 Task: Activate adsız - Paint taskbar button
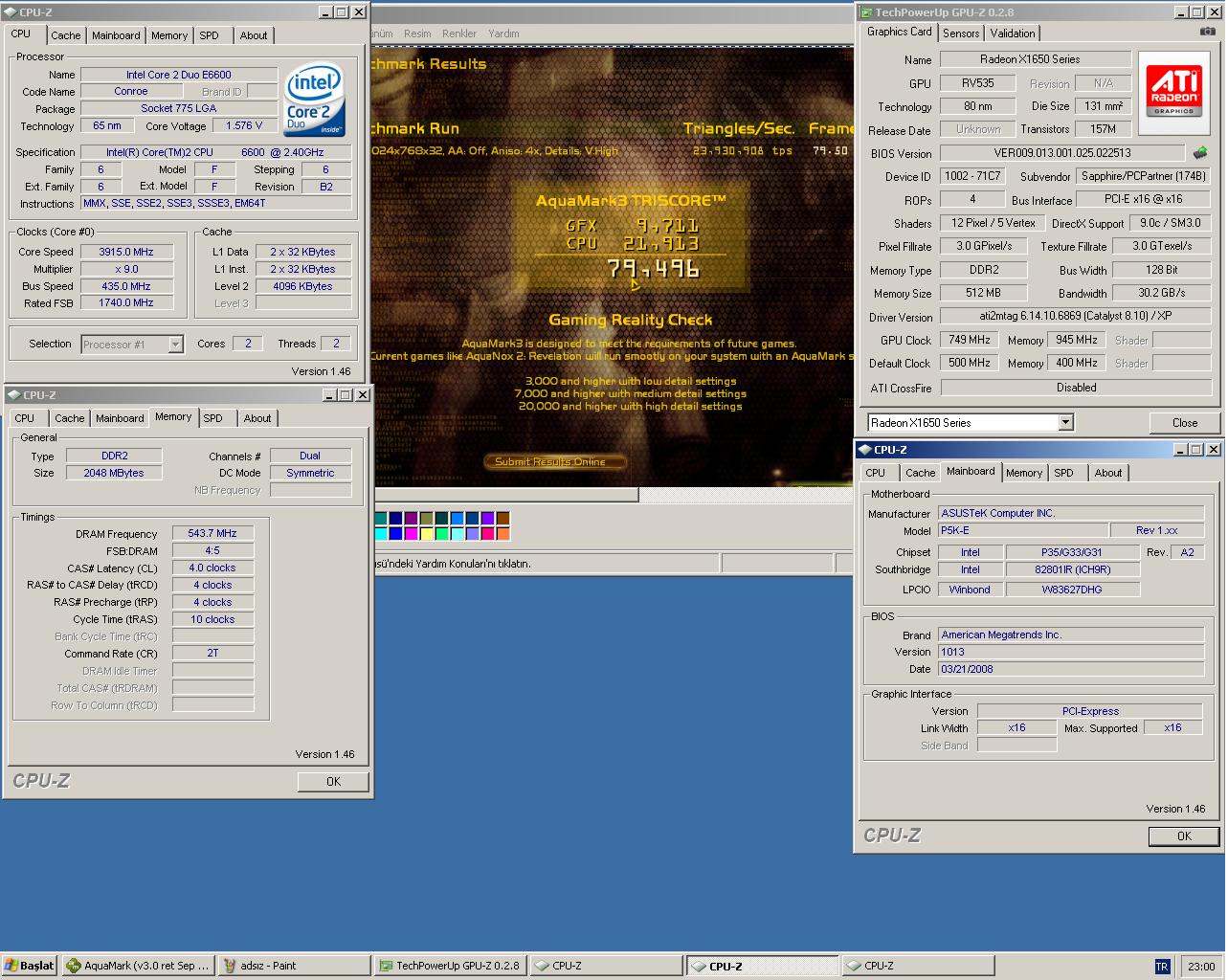(293, 966)
